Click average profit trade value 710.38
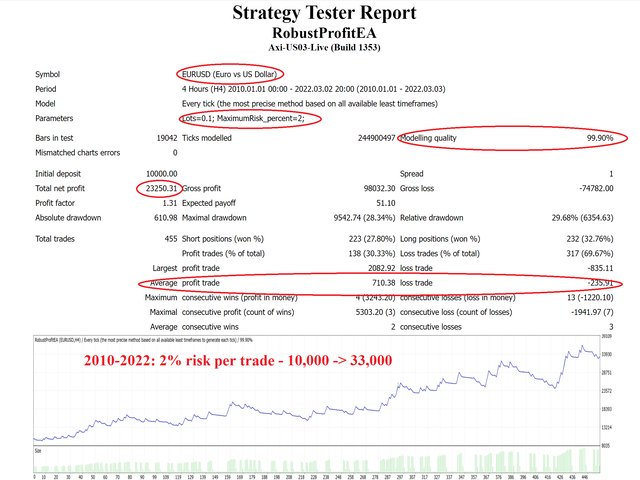This screenshot has width=640, height=480. tap(384, 283)
